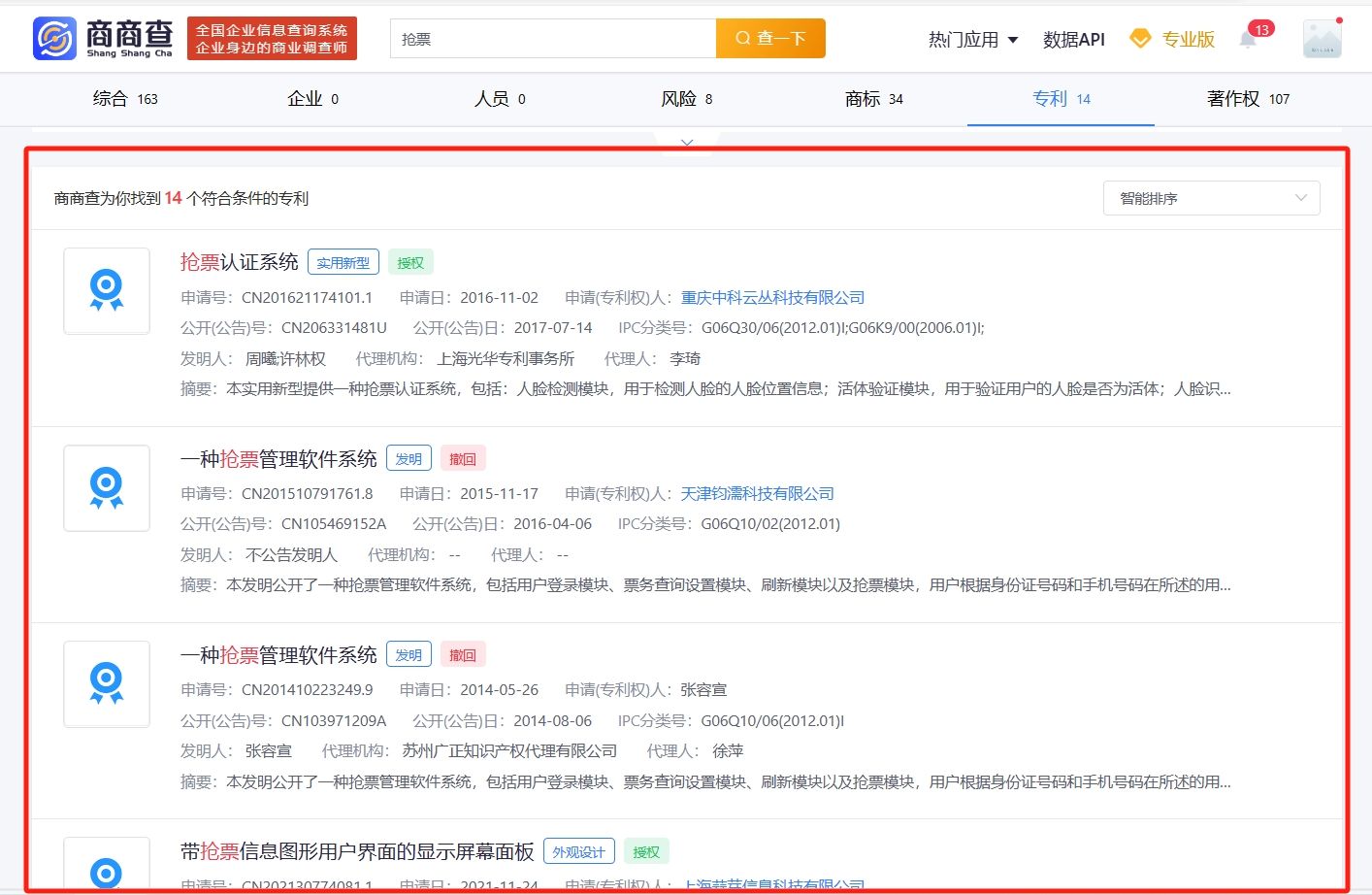Click application number CN201621174101.1
Viewport: 1372px width, 895px height.
tap(307, 297)
